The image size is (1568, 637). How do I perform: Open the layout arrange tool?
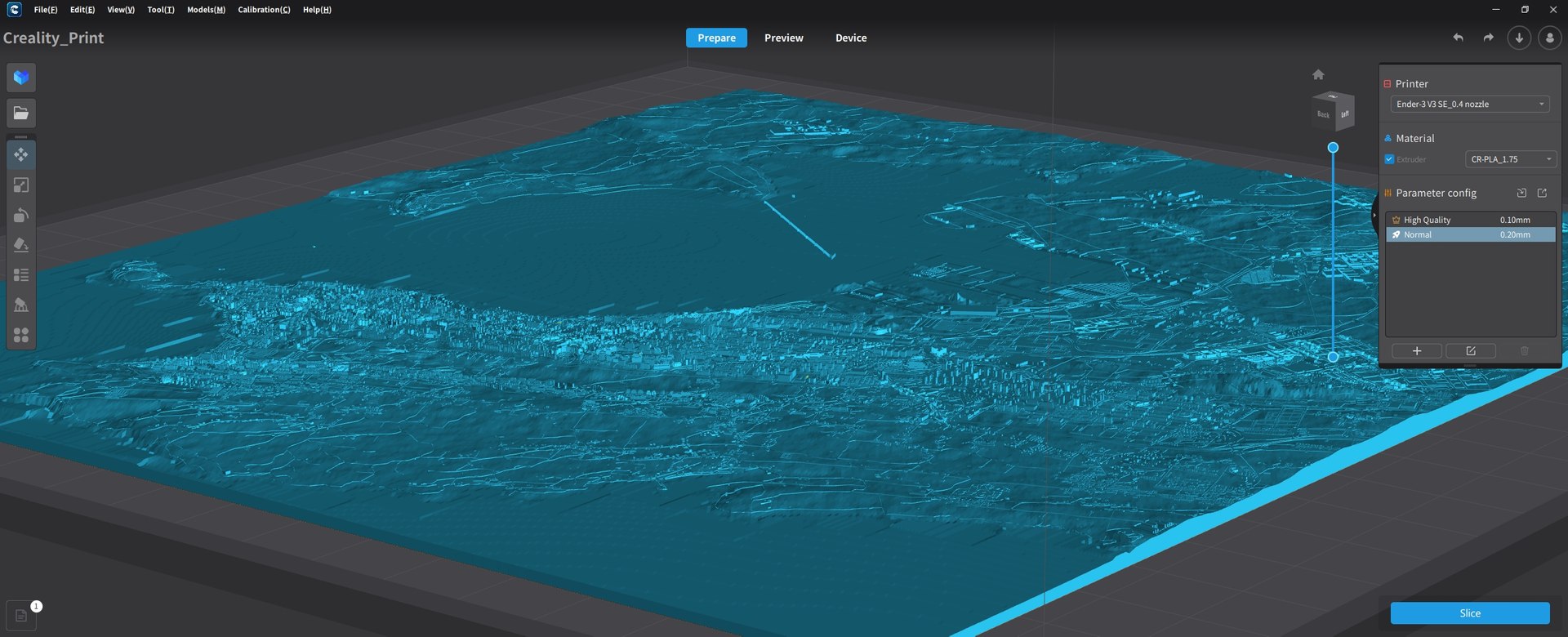[x=21, y=336]
